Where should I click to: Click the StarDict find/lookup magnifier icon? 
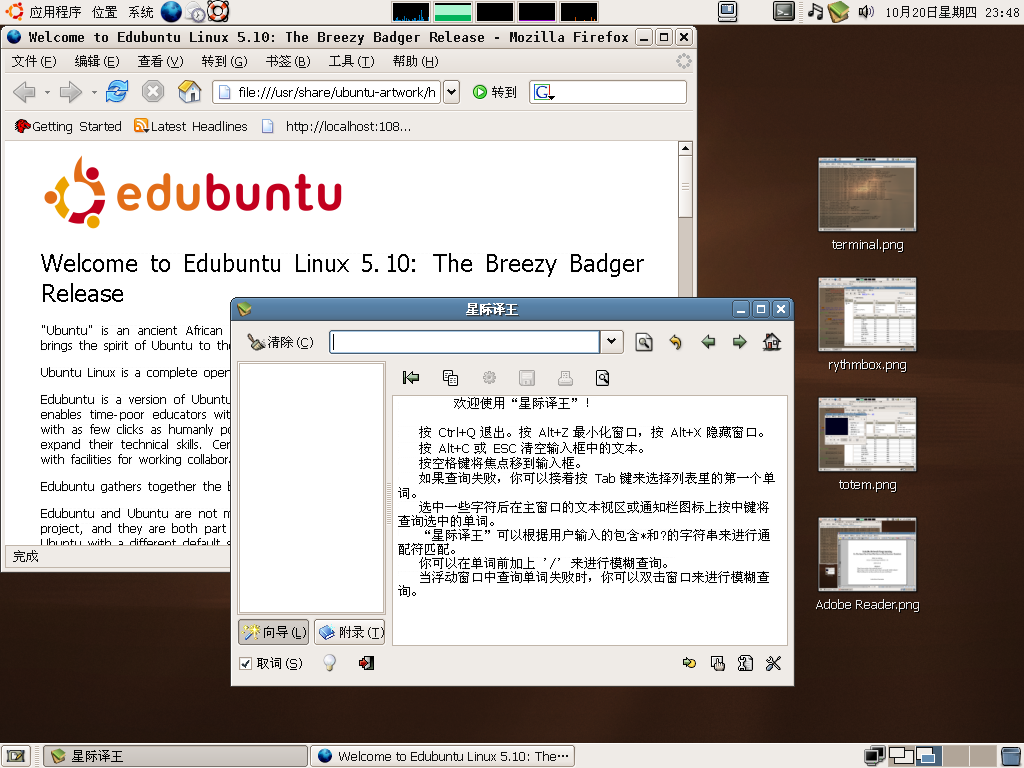(x=644, y=342)
